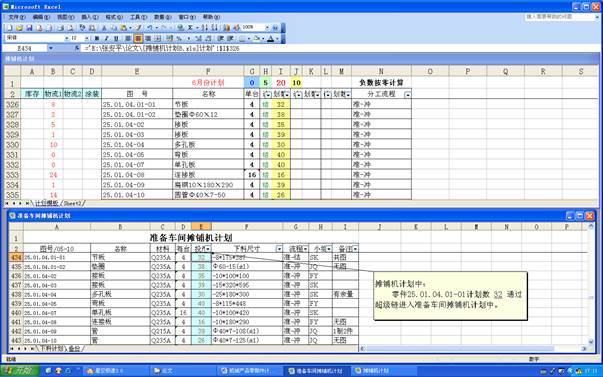Expand the 下料尺寸 filter dropdown arrow

pyautogui.click(x=279, y=249)
